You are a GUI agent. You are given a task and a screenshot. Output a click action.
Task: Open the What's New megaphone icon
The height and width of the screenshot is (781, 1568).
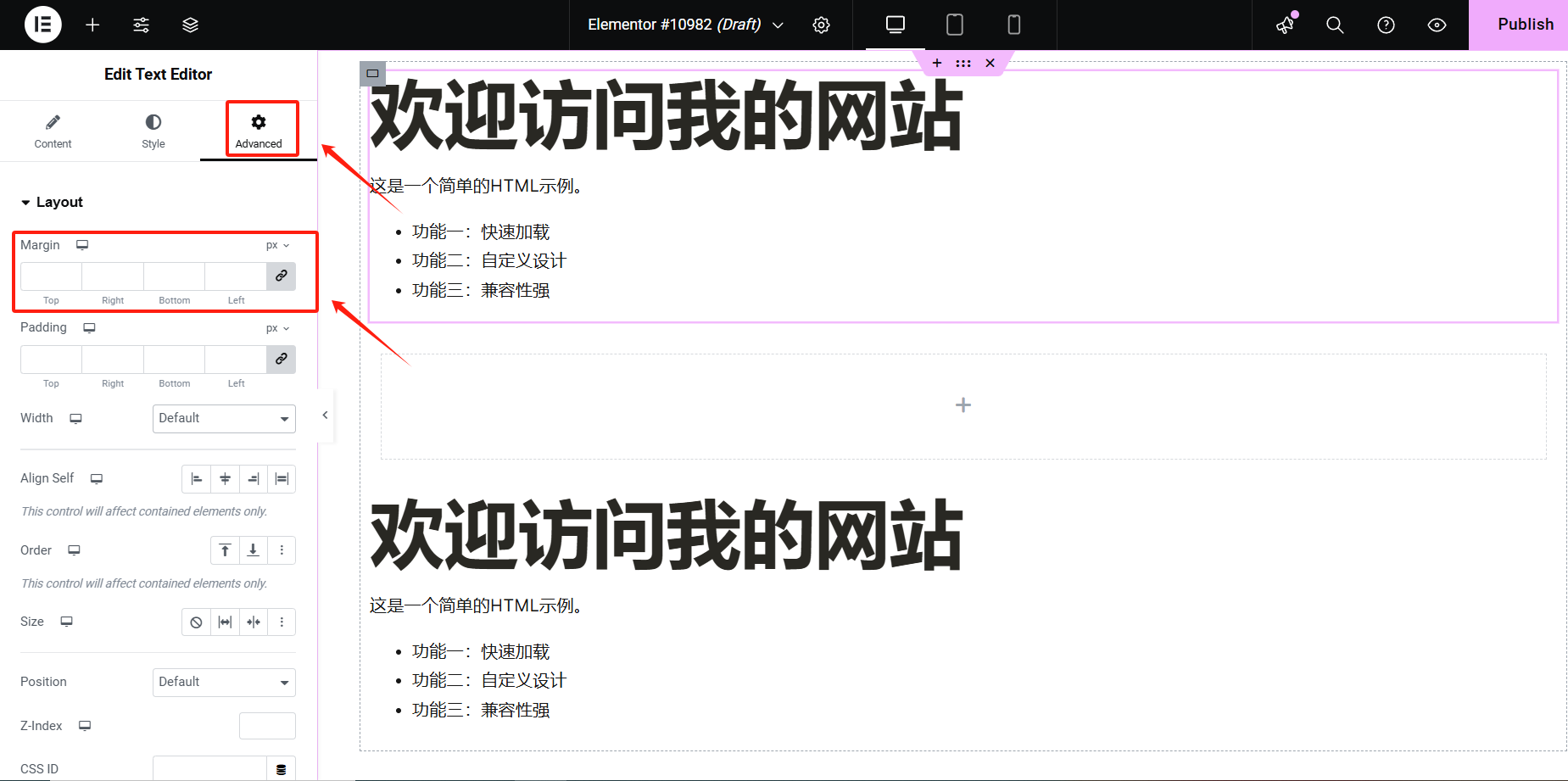pyautogui.click(x=1284, y=25)
